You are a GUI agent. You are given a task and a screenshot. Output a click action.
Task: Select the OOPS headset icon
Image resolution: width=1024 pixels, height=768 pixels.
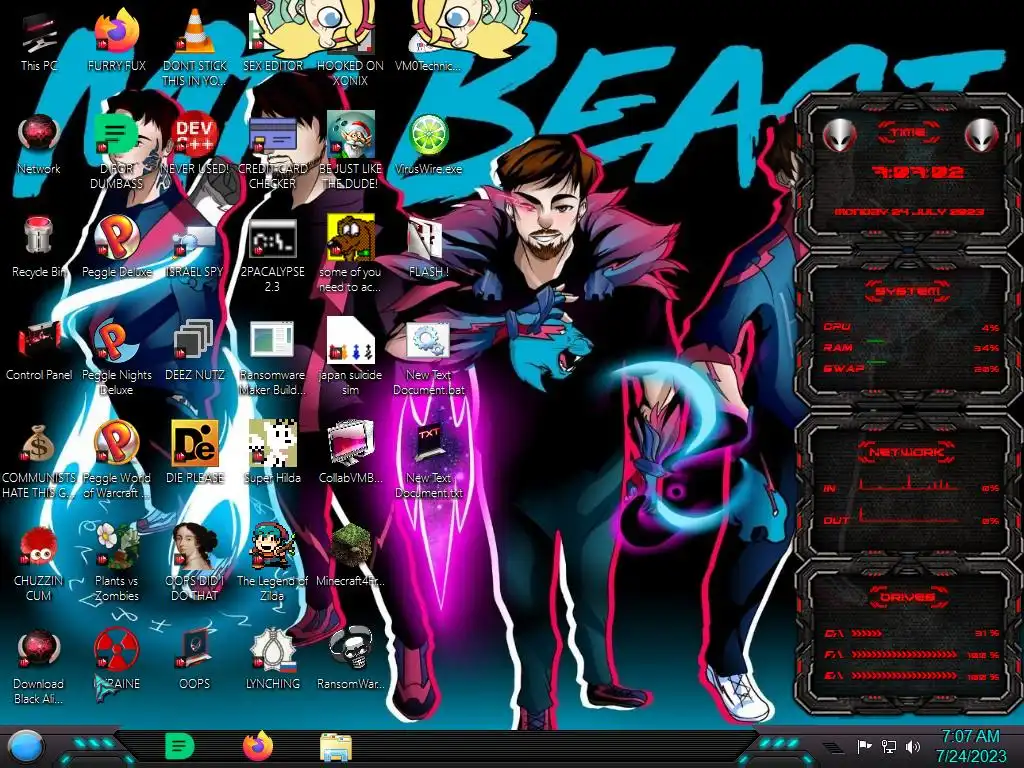point(195,660)
